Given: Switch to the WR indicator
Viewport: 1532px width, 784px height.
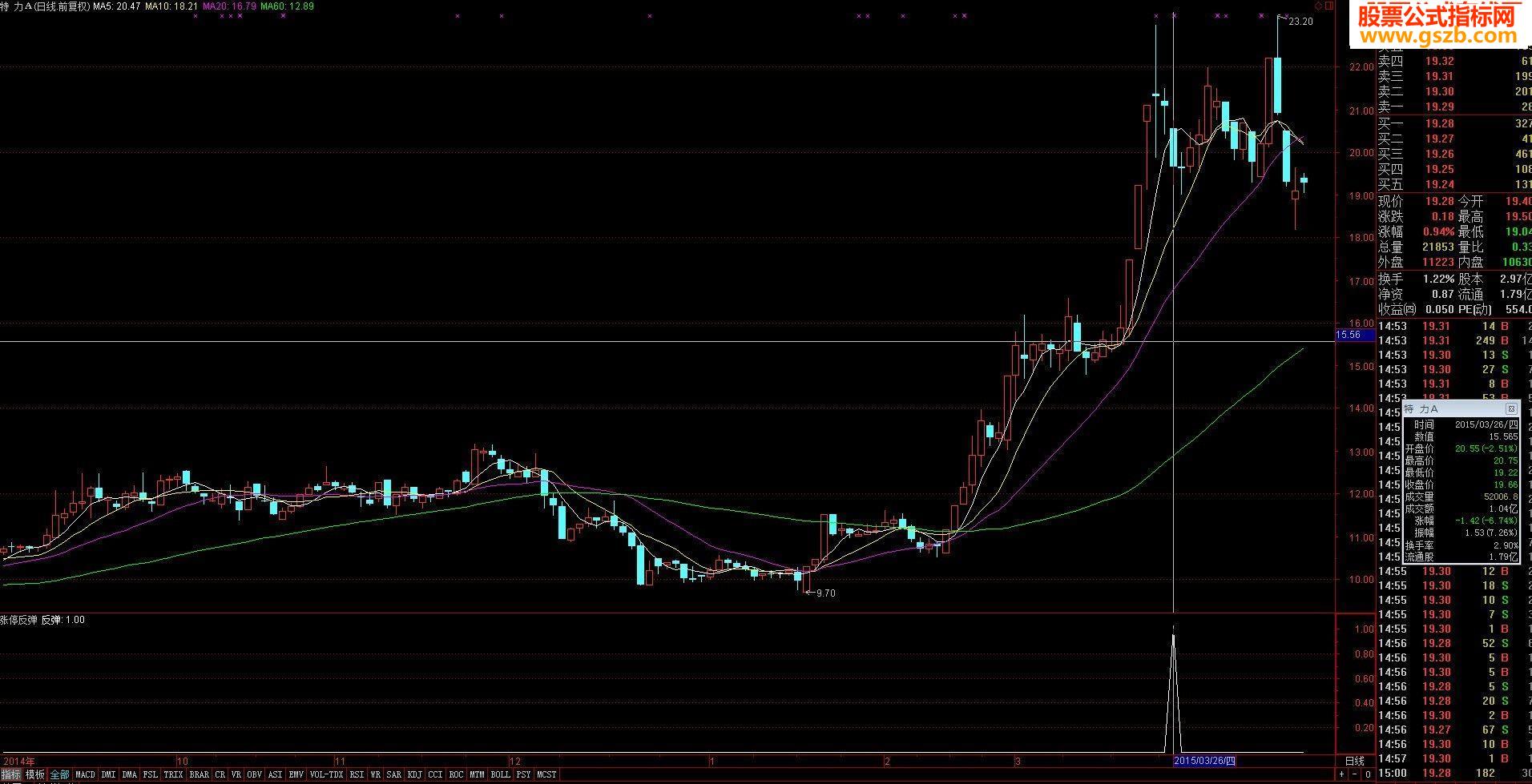Looking at the screenshot, I should coord(375,774).
